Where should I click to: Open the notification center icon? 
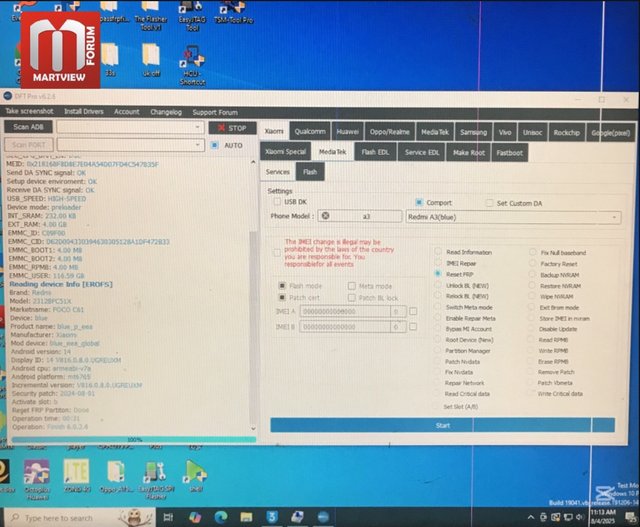(x=631, y=518)
